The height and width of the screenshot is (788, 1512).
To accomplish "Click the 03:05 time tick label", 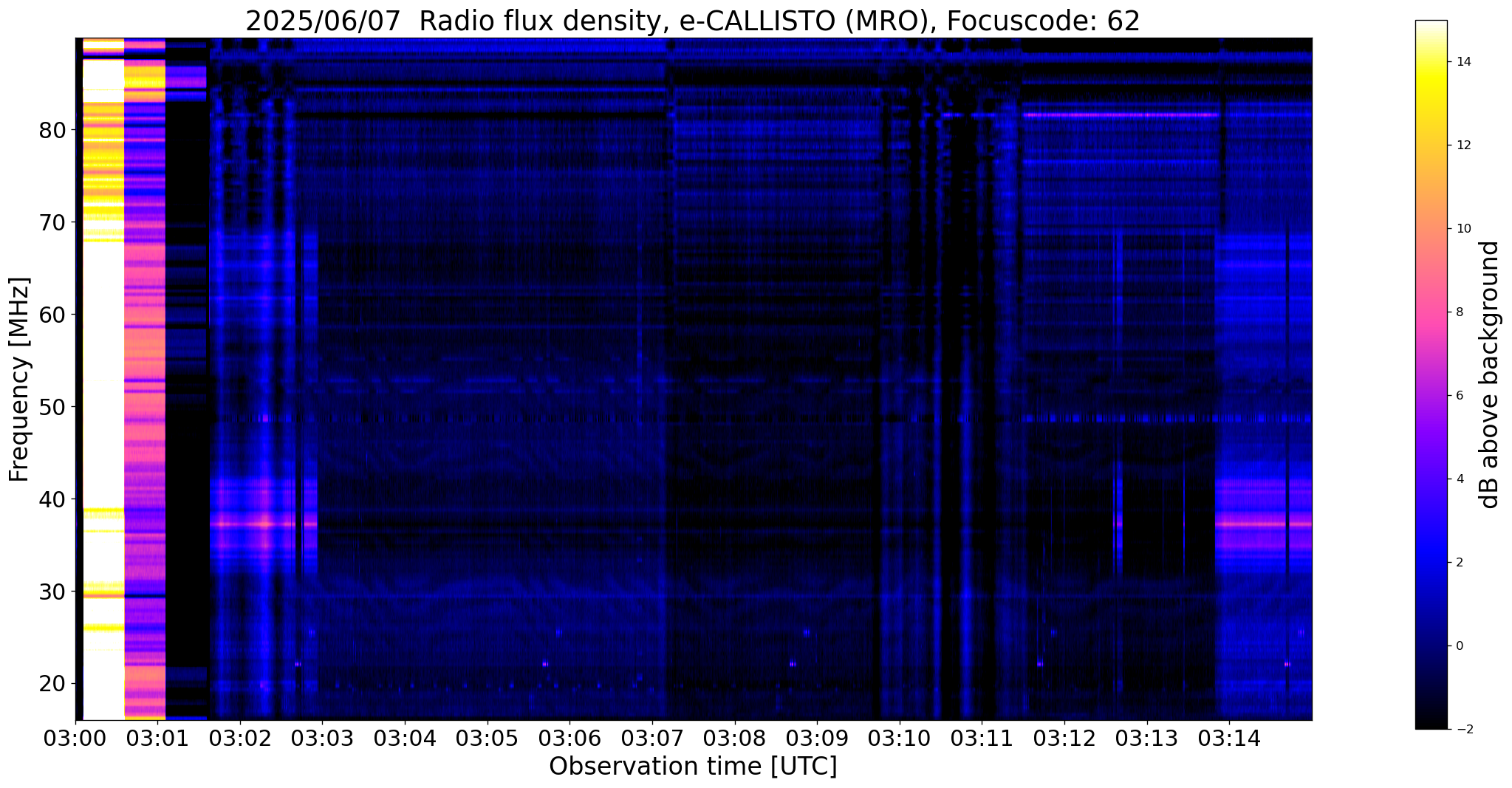I will pos(487,739).
